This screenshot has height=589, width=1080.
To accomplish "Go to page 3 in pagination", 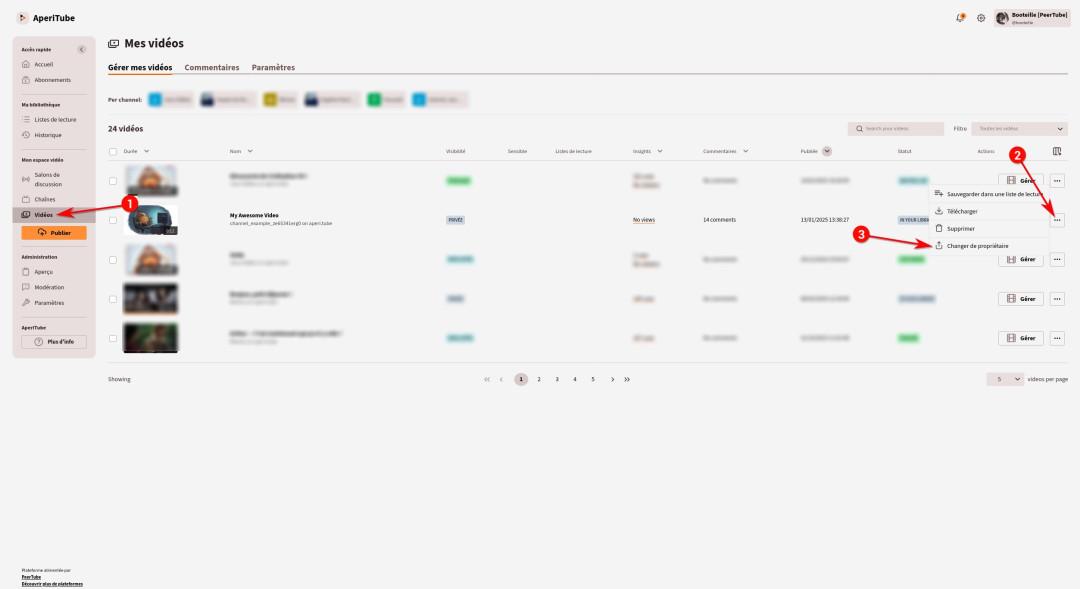I will (x=557, y=379).
